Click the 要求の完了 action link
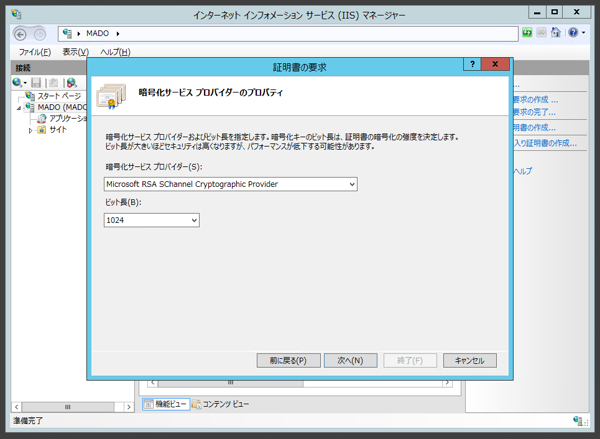 coord(534,112)
